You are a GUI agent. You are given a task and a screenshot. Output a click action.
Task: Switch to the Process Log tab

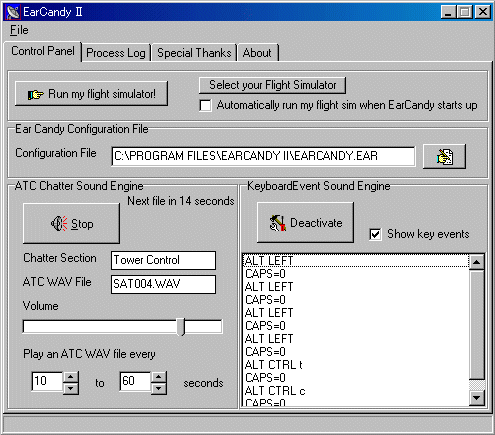coord(116,53)
